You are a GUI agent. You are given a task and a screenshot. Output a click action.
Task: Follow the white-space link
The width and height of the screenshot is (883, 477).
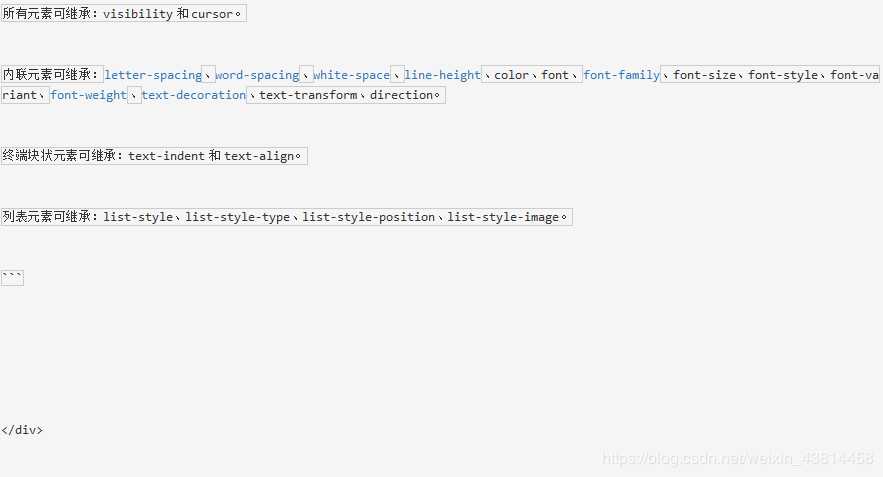(351, 75)
